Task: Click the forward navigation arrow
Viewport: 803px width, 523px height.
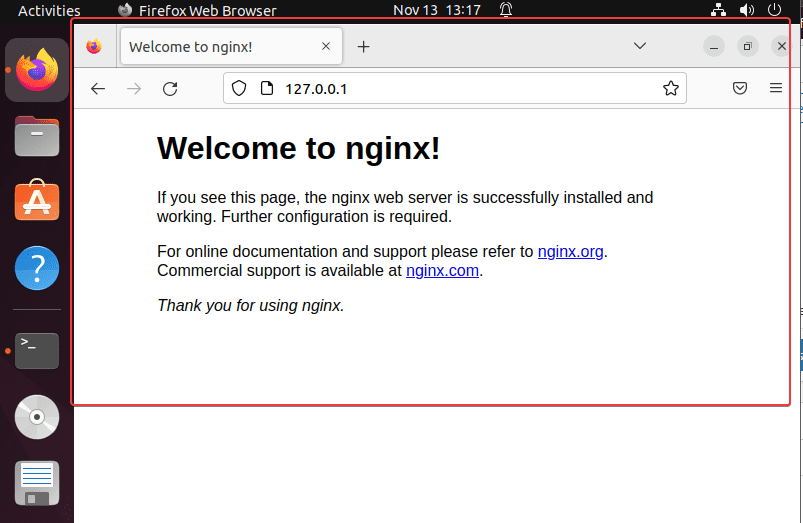Action: click(134, 89)
